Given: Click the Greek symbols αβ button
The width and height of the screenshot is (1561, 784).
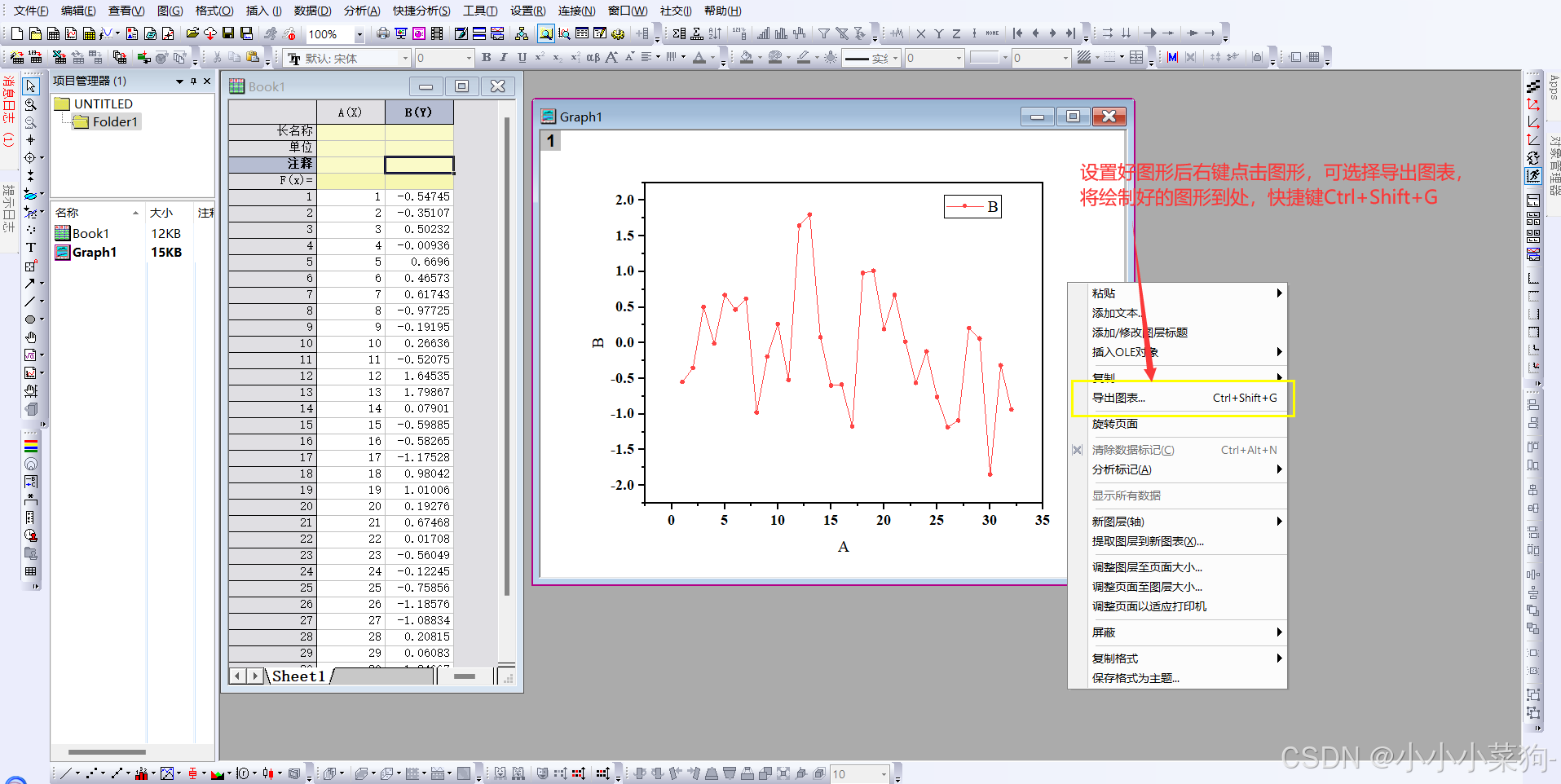Looking at the screenshot, I should pos(593,57).
